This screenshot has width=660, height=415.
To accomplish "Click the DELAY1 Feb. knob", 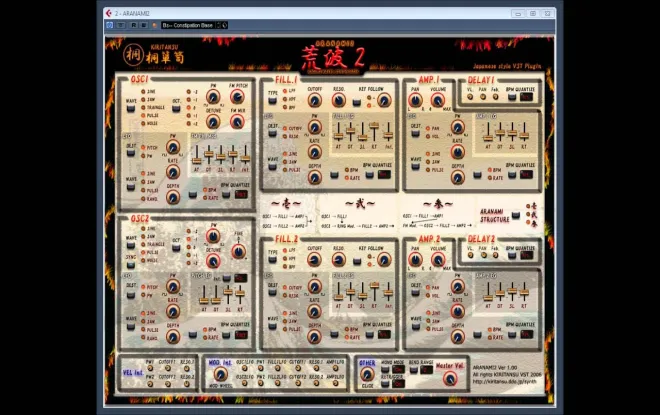I will tap(495, 97).
